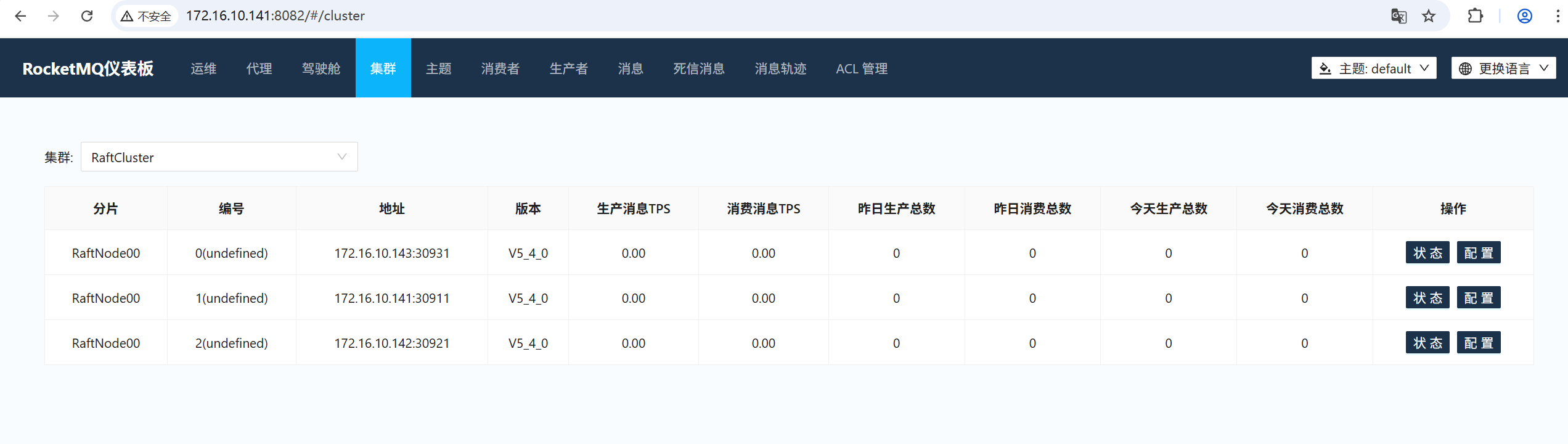Open the 生产者 producer page
The width and height of the screenshot is (1568, 444).
569,68
